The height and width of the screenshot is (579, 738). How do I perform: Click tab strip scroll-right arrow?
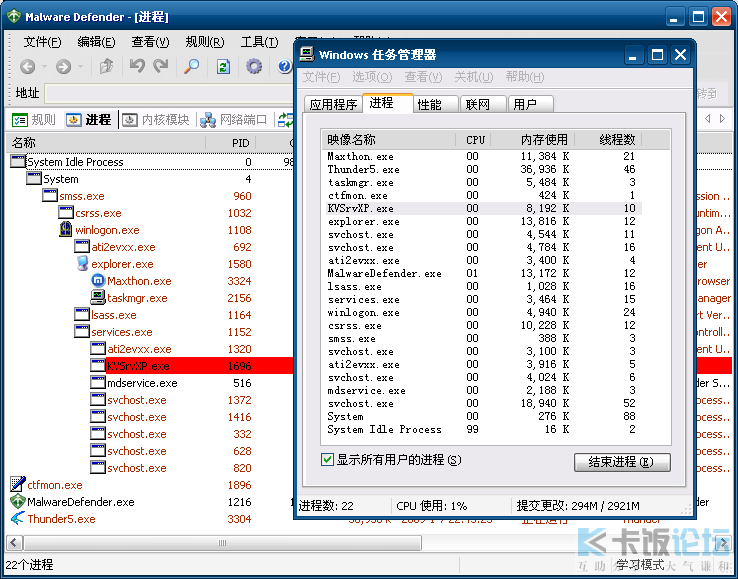pos(722,119)
